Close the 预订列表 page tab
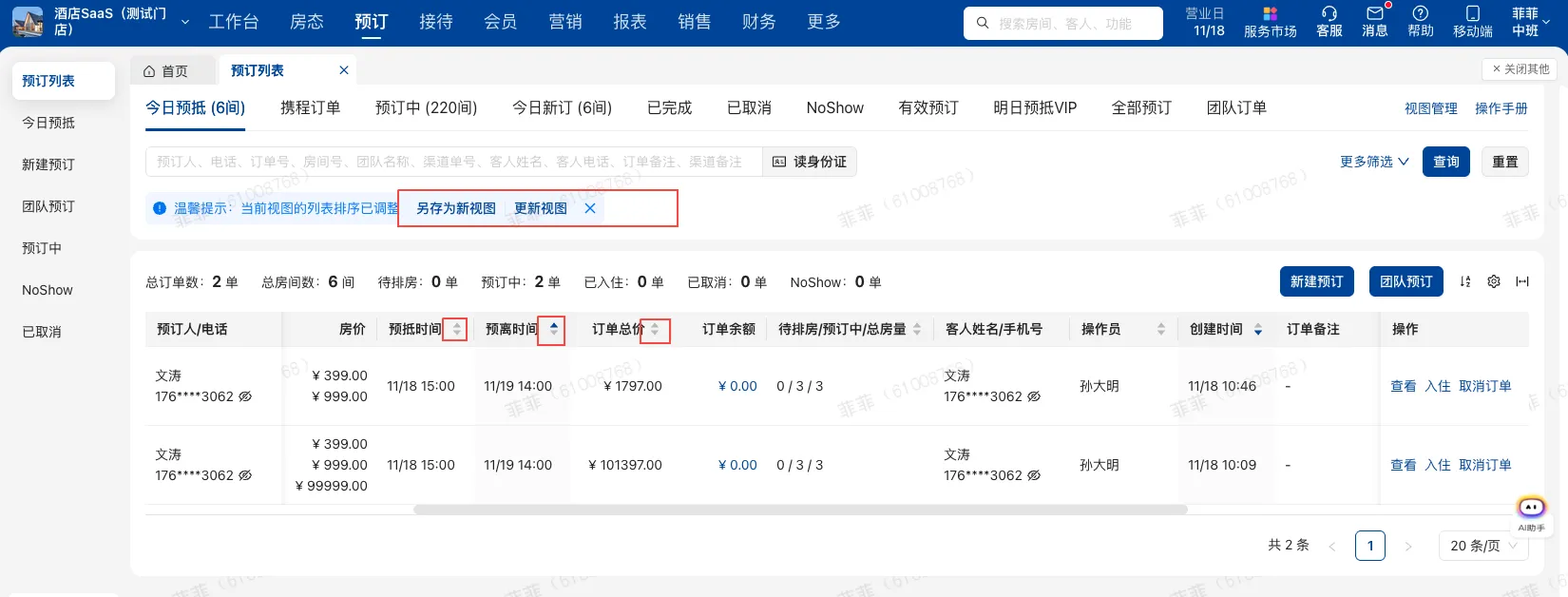Viewport: 1568px width, 597px height. 344,70
